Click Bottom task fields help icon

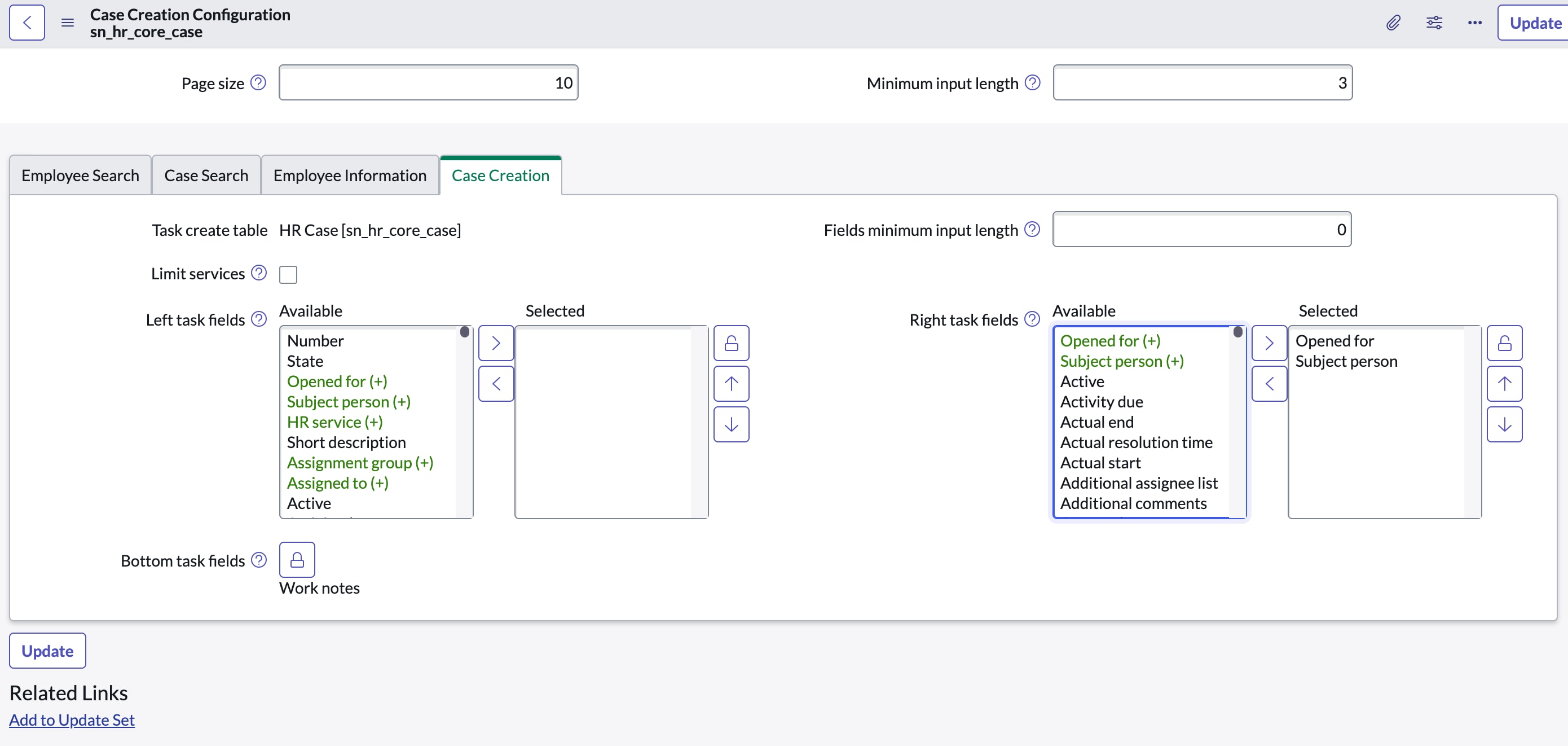coord(259,560)
